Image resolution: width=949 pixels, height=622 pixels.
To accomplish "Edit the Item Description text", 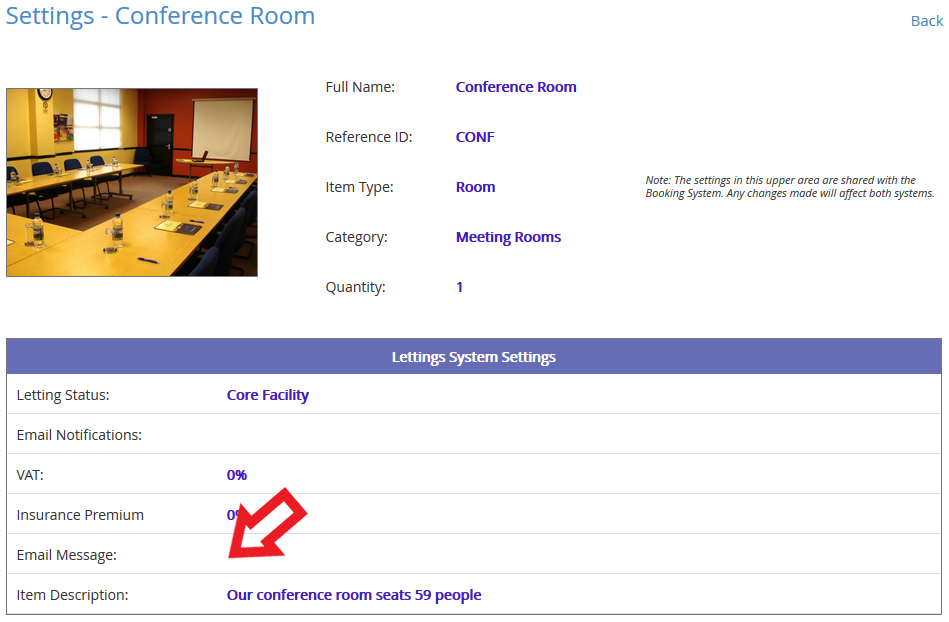I will pyautogui.click(x=354, y=595).
